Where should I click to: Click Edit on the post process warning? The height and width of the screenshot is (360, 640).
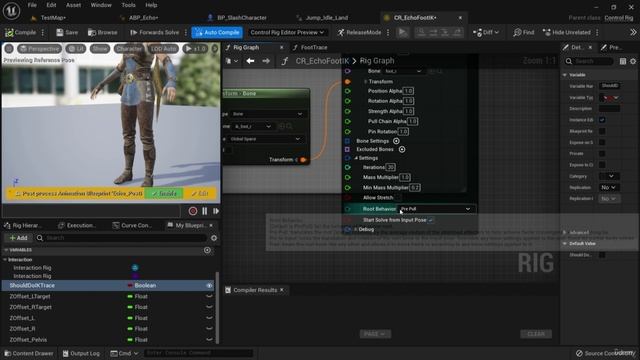pyautogui.click(x=200, y=193)
